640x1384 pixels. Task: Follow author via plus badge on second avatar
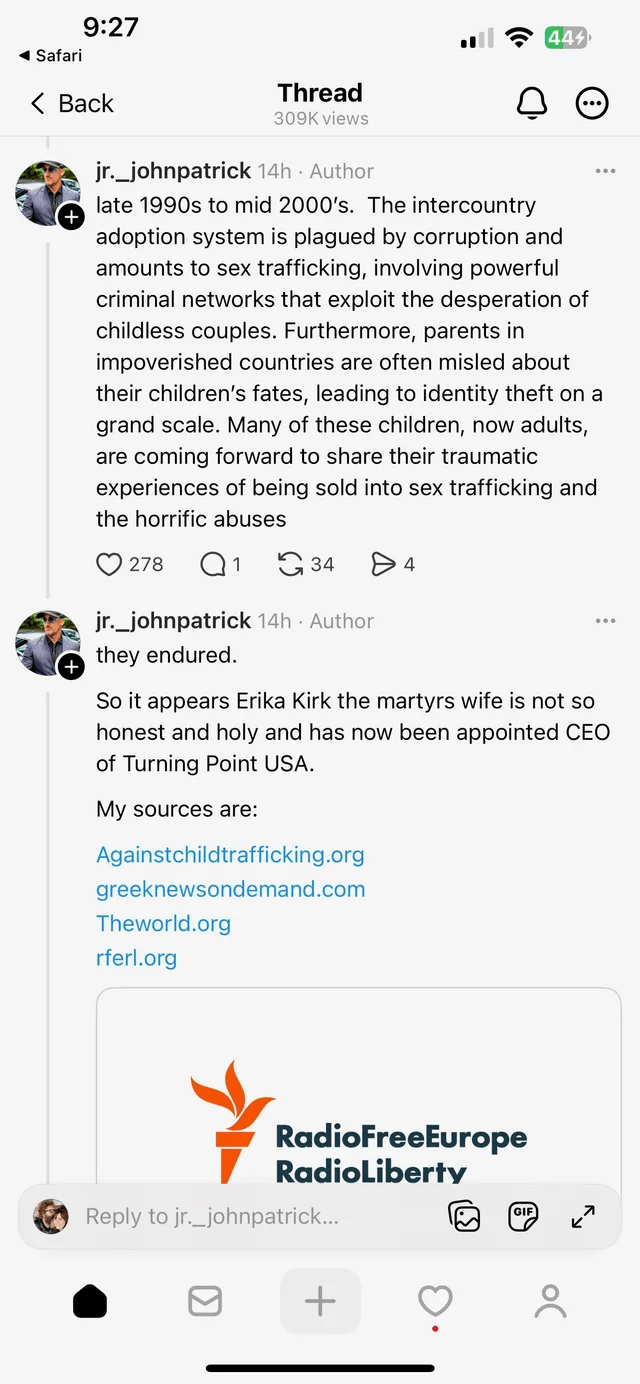(x=71, y=667)
